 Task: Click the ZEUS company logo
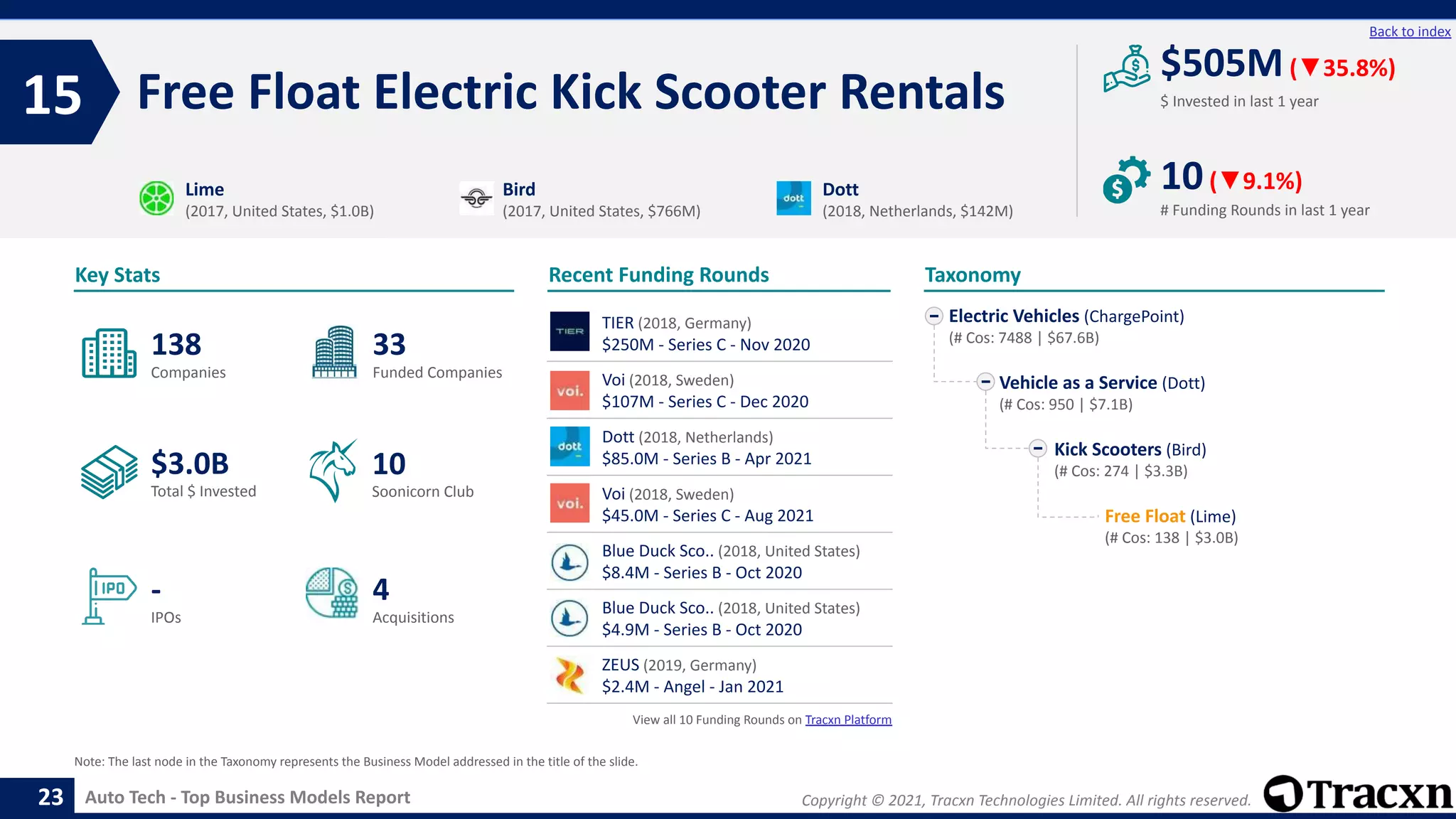(x=569, y=675)
